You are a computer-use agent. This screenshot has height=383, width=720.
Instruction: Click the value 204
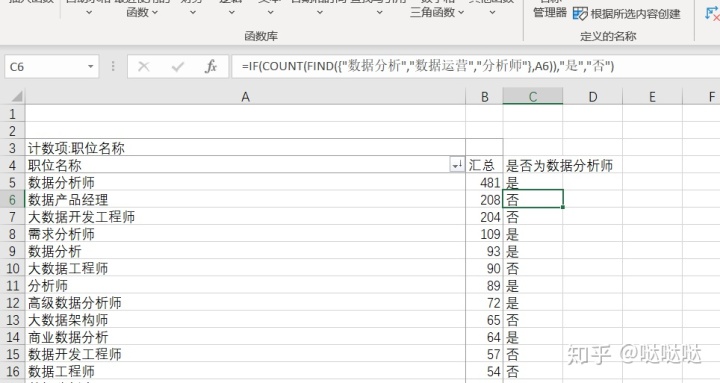tap(490, 217)
